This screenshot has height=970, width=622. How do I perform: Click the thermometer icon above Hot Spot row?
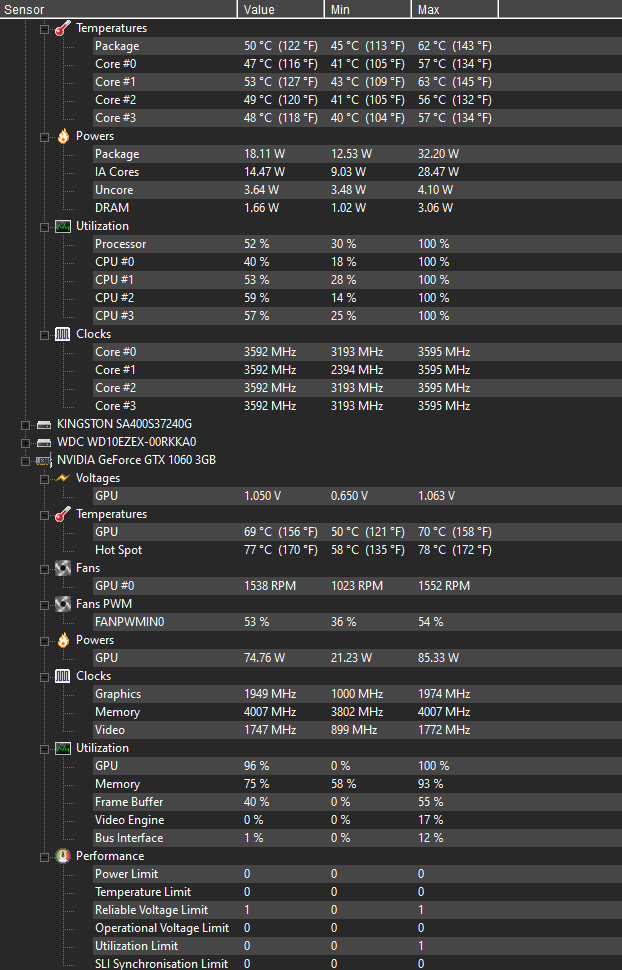pos(63,514)
